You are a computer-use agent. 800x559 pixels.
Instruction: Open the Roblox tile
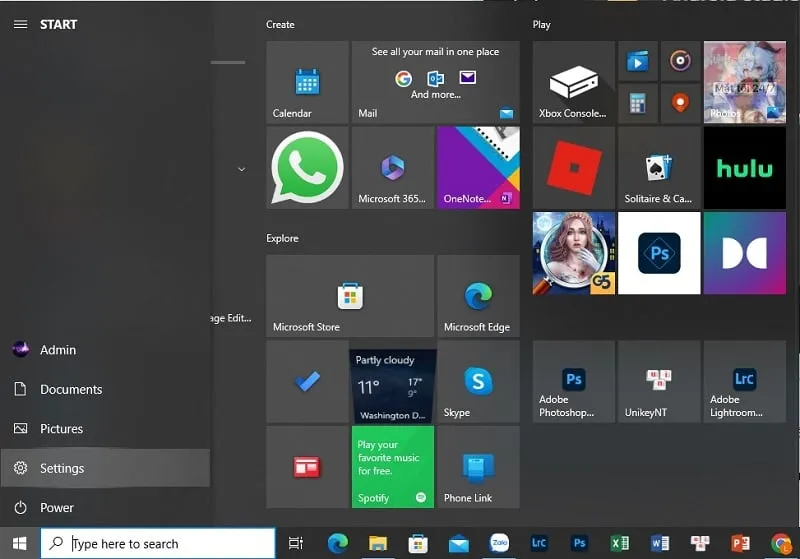click(x=573, y=167)
